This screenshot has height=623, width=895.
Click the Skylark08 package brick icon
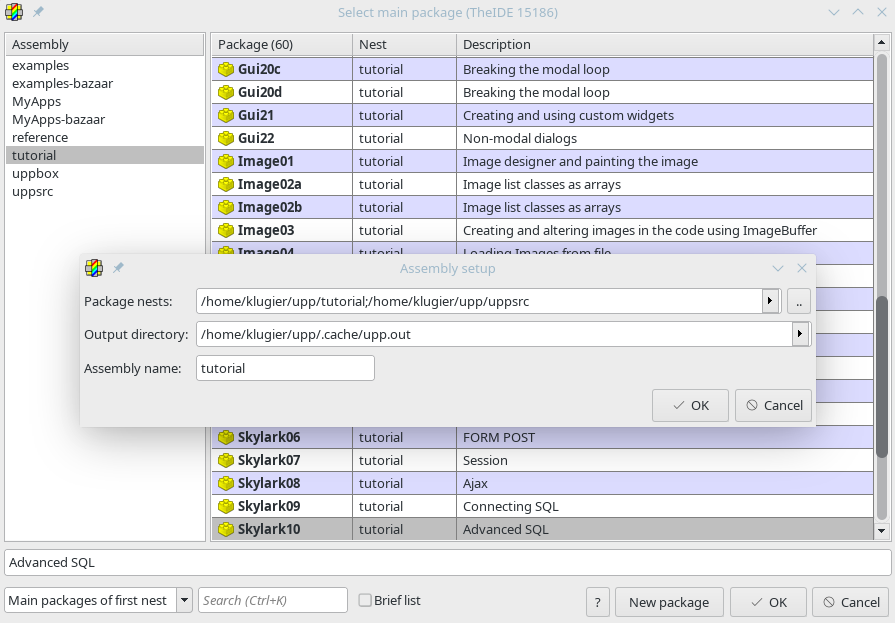click(226, 483)
